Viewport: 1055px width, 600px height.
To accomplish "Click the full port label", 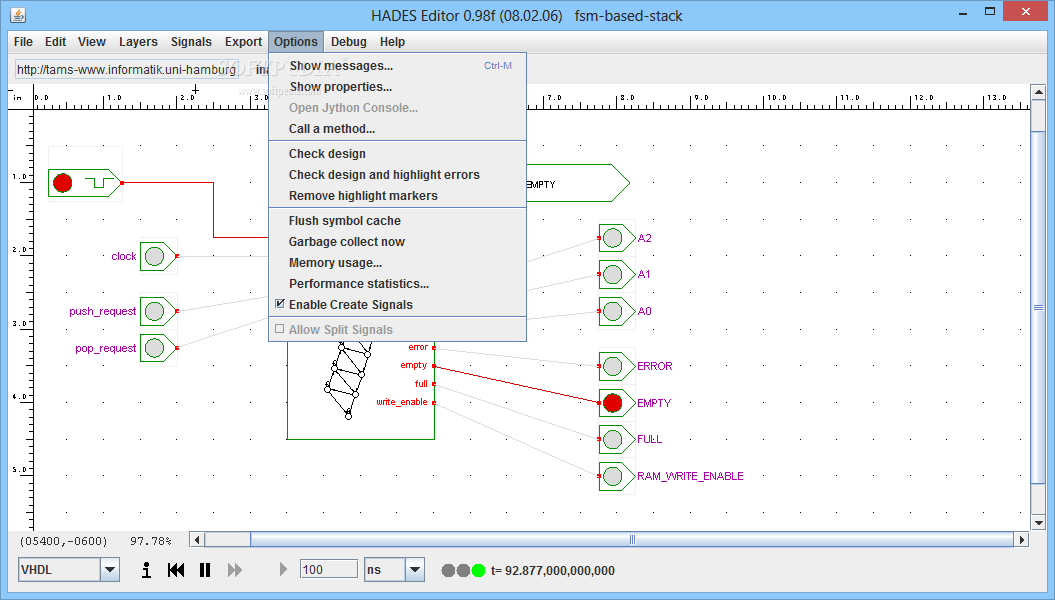I will (x=421, y=384).
